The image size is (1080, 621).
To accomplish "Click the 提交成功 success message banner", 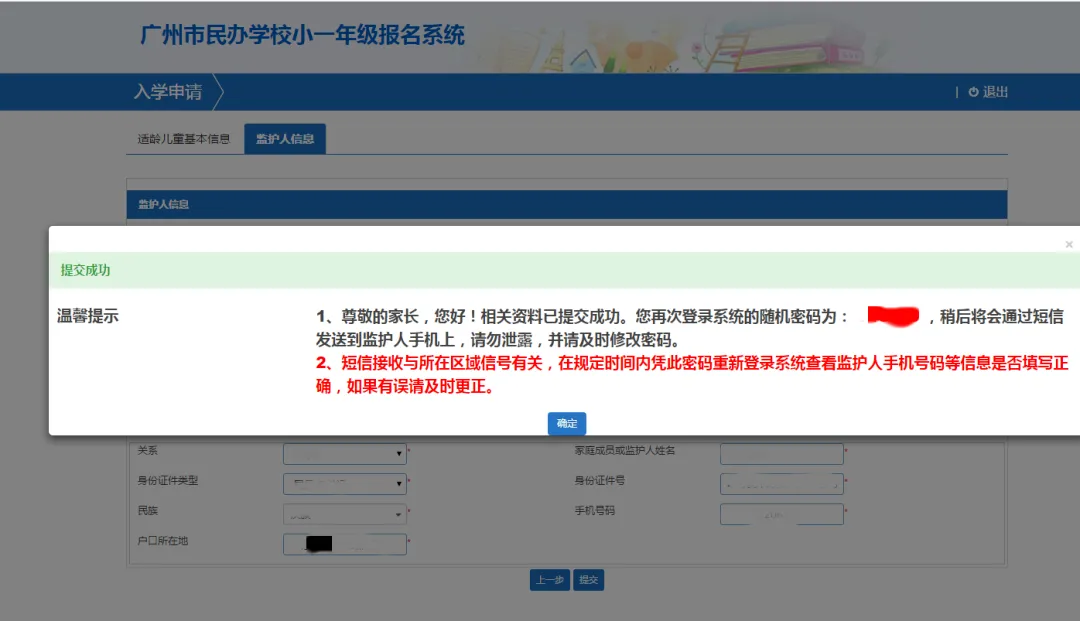I will pyautogui.click(x=88, y=269).
